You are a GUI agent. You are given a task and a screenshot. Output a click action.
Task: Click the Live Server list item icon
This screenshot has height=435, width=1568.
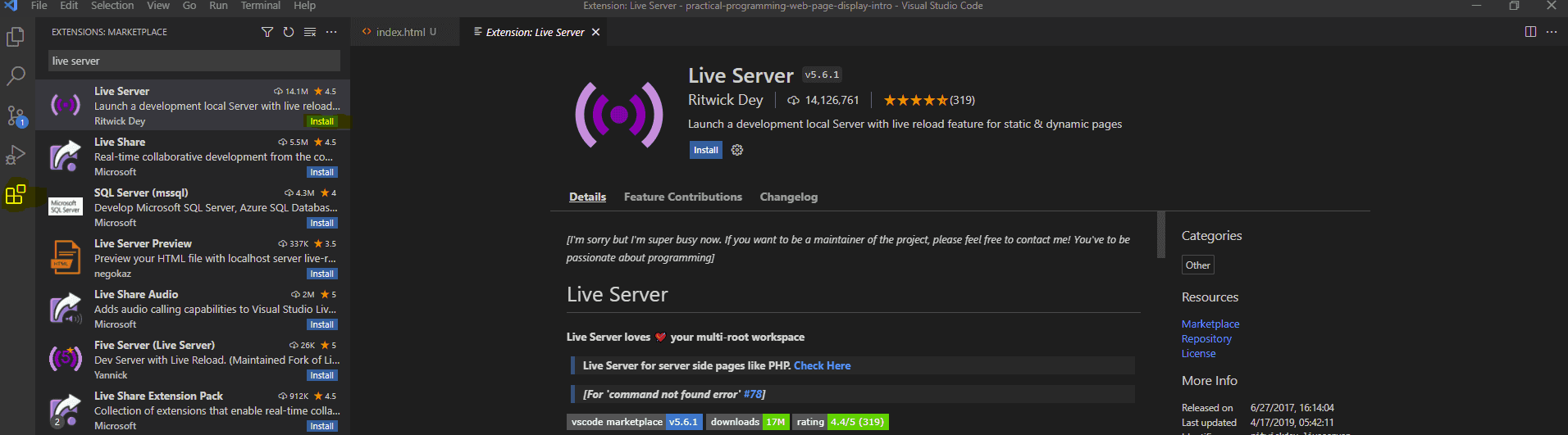coord(66,105)
